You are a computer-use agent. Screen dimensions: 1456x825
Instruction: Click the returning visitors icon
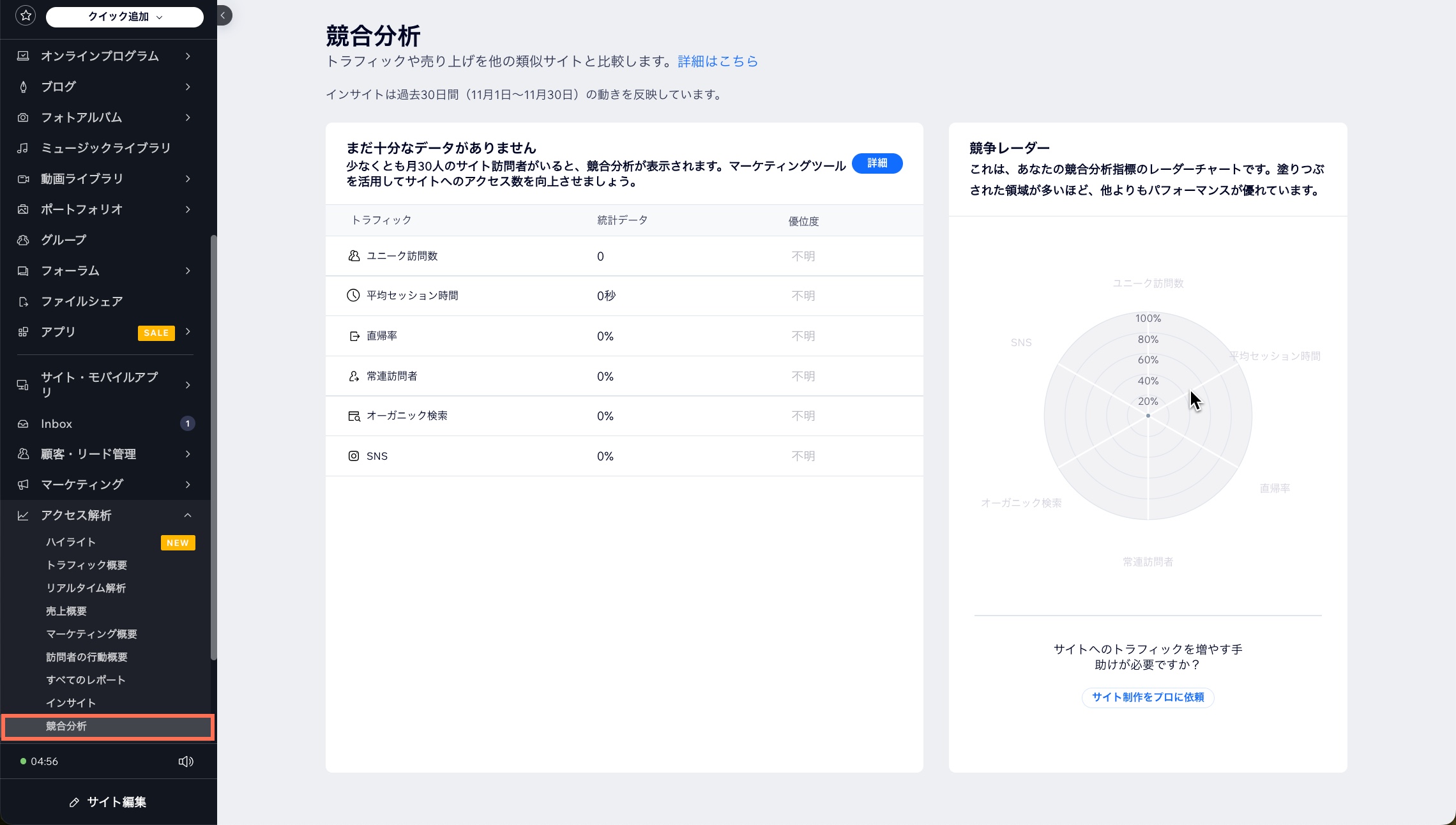click(354, 376)
